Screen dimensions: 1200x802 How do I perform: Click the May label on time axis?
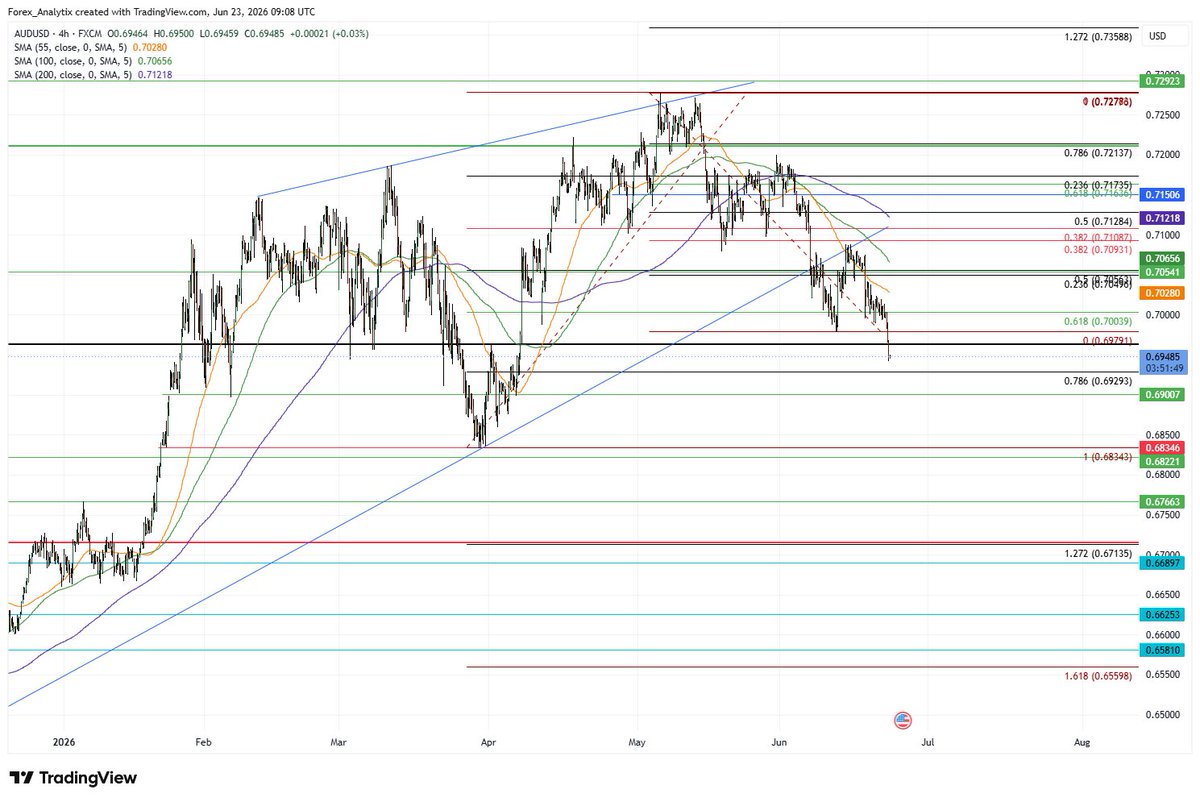pos(638,743)
